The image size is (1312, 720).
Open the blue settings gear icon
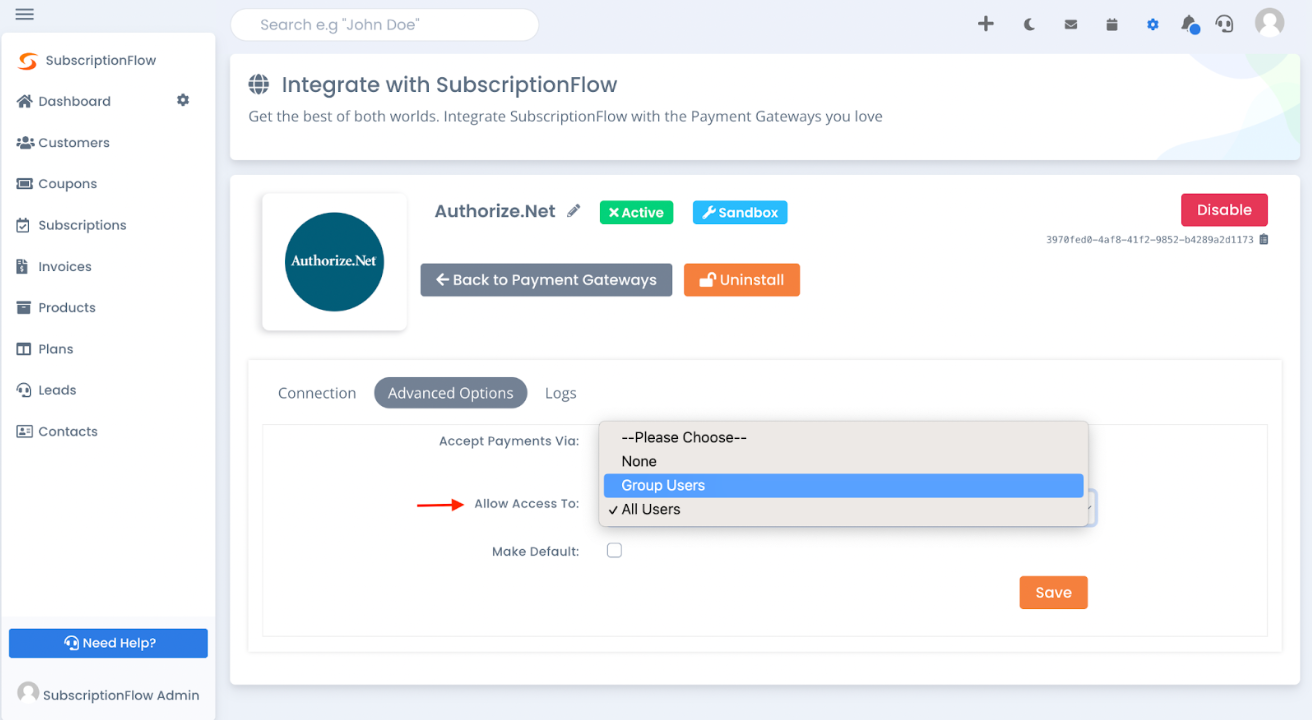tap(1153, 24)
